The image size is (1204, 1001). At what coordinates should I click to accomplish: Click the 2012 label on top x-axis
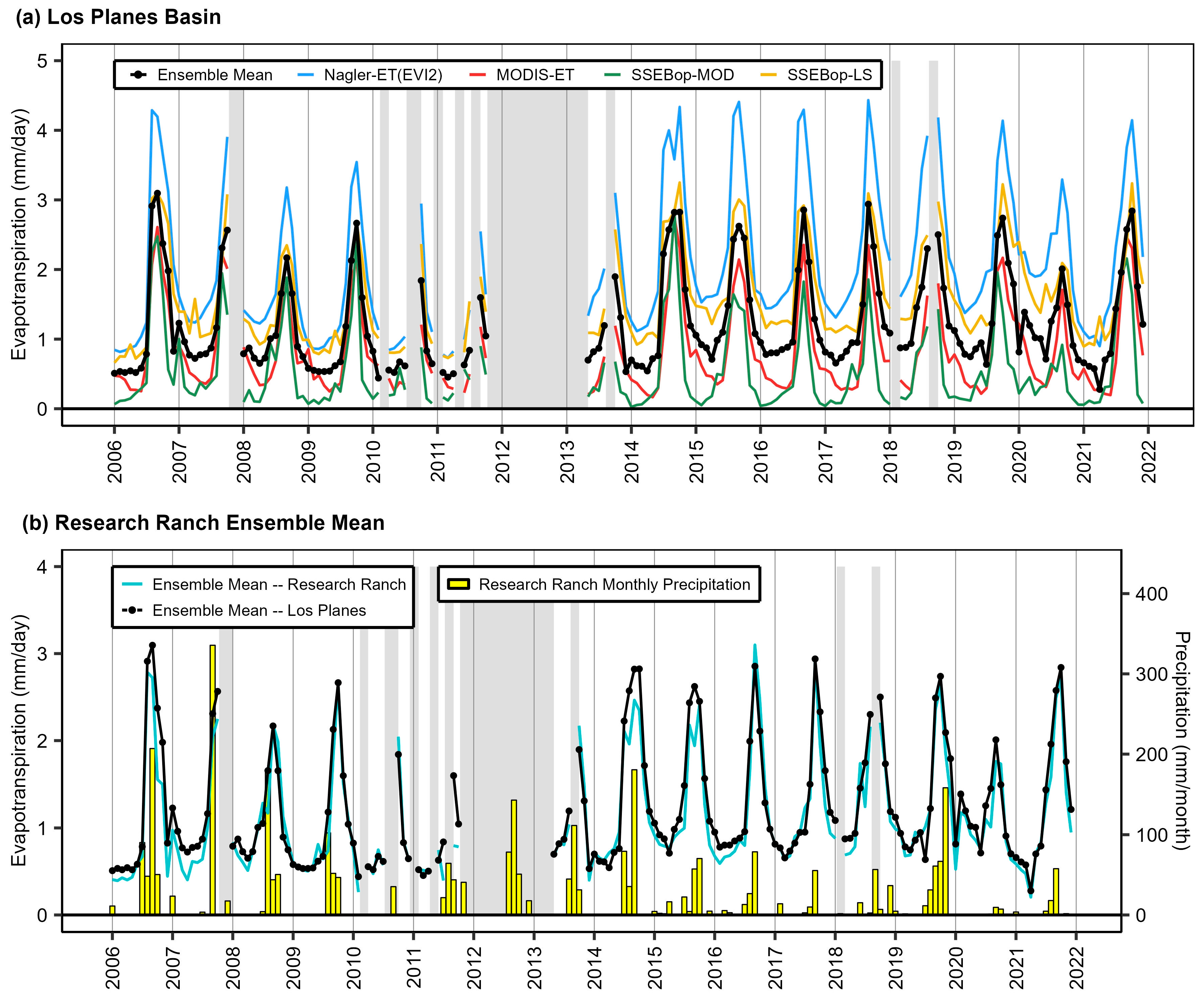point(503,461)
